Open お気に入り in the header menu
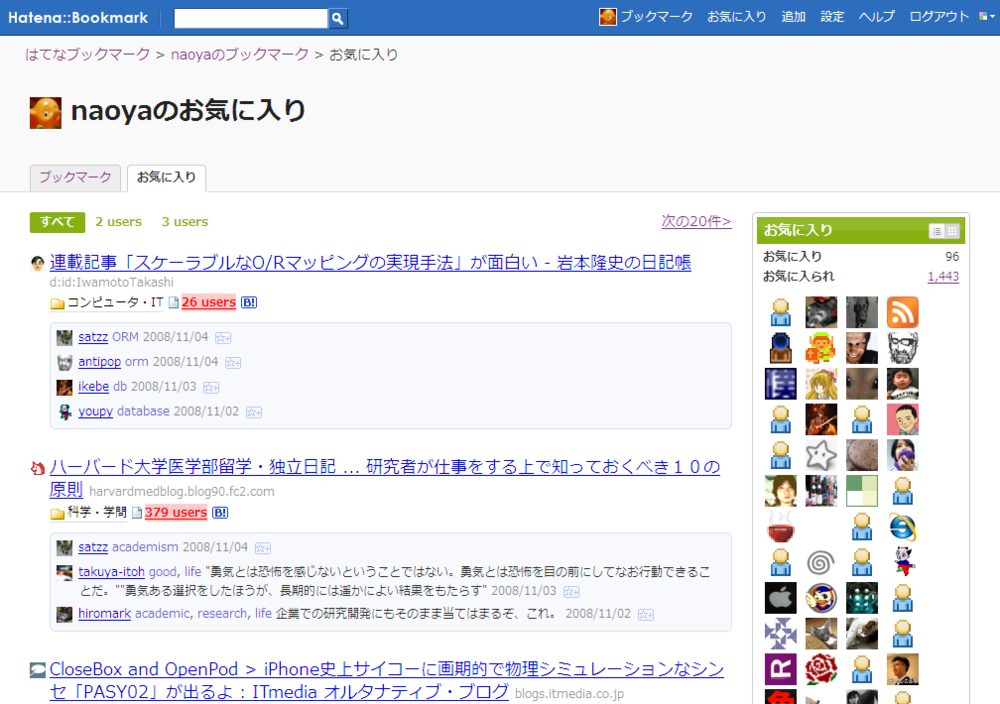 [x=737, y=17]
